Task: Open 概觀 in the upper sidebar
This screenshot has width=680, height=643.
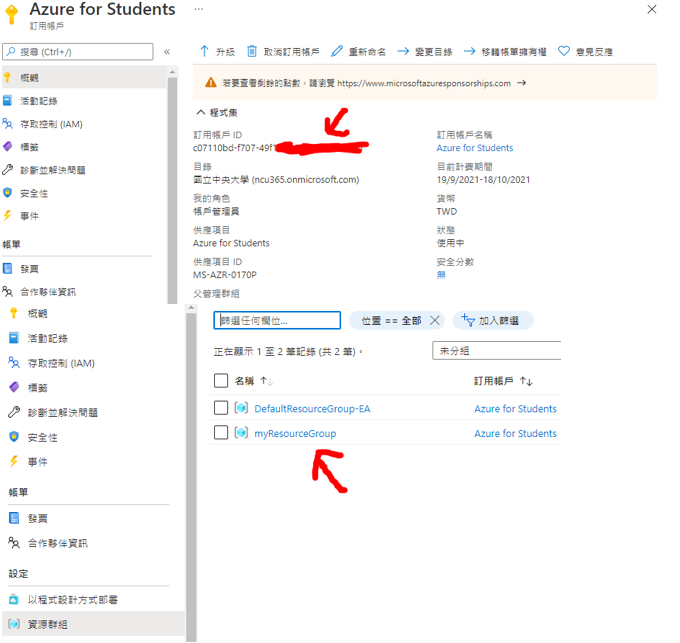Action: click(x=84, y=78)
